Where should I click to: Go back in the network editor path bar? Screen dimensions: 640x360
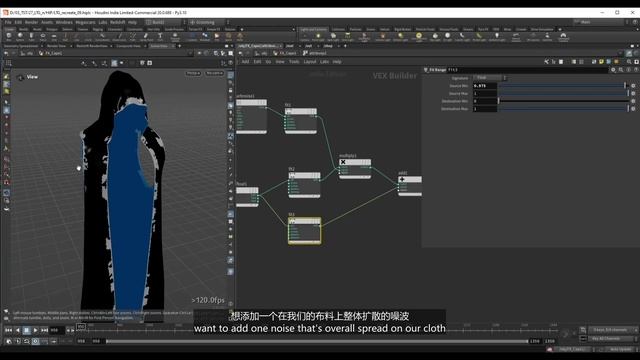tap(241, 53)
